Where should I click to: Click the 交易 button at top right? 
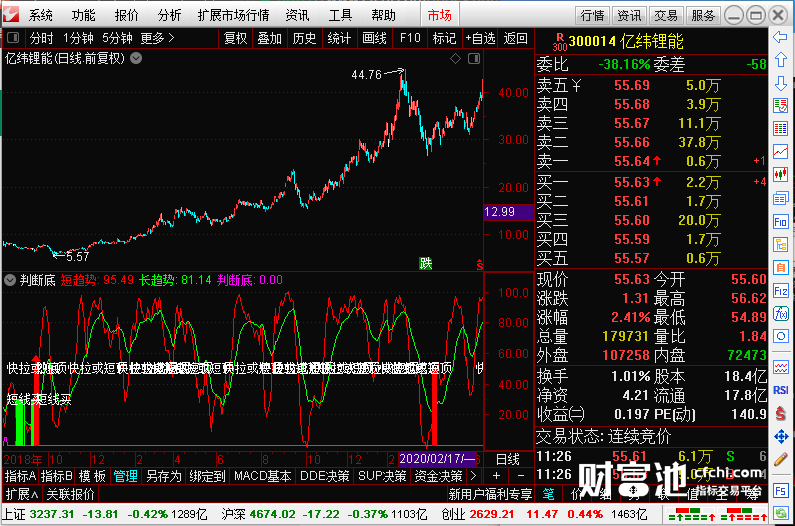(666, 16)
